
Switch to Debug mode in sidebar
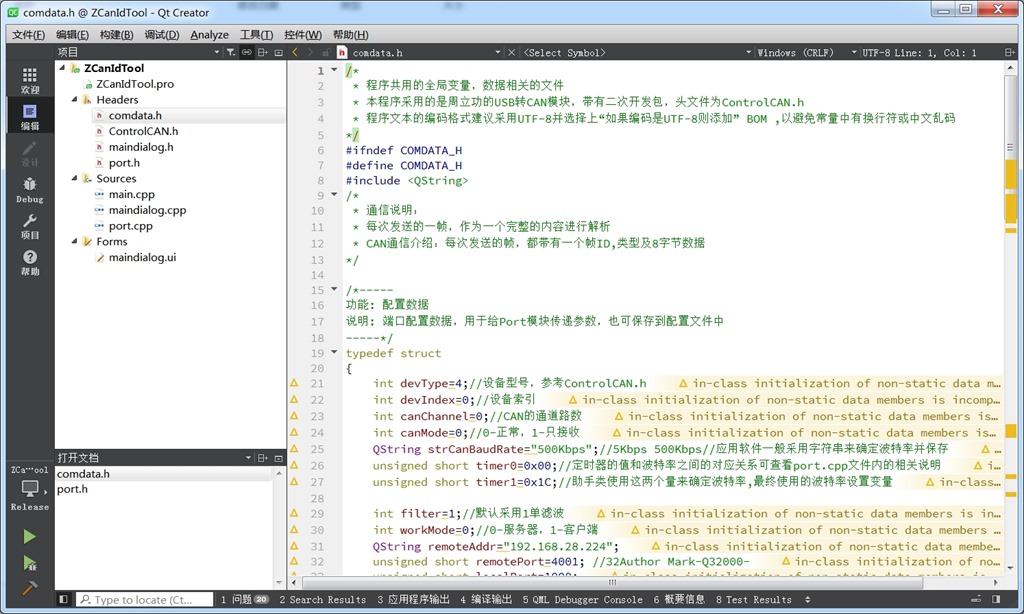(29, 190)
